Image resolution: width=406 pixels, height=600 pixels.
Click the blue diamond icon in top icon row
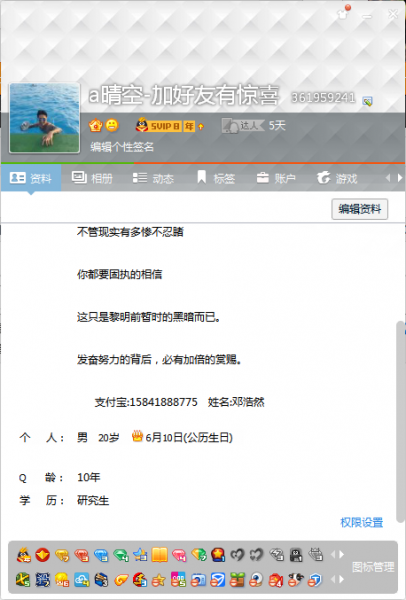click(x=101, y=555)
